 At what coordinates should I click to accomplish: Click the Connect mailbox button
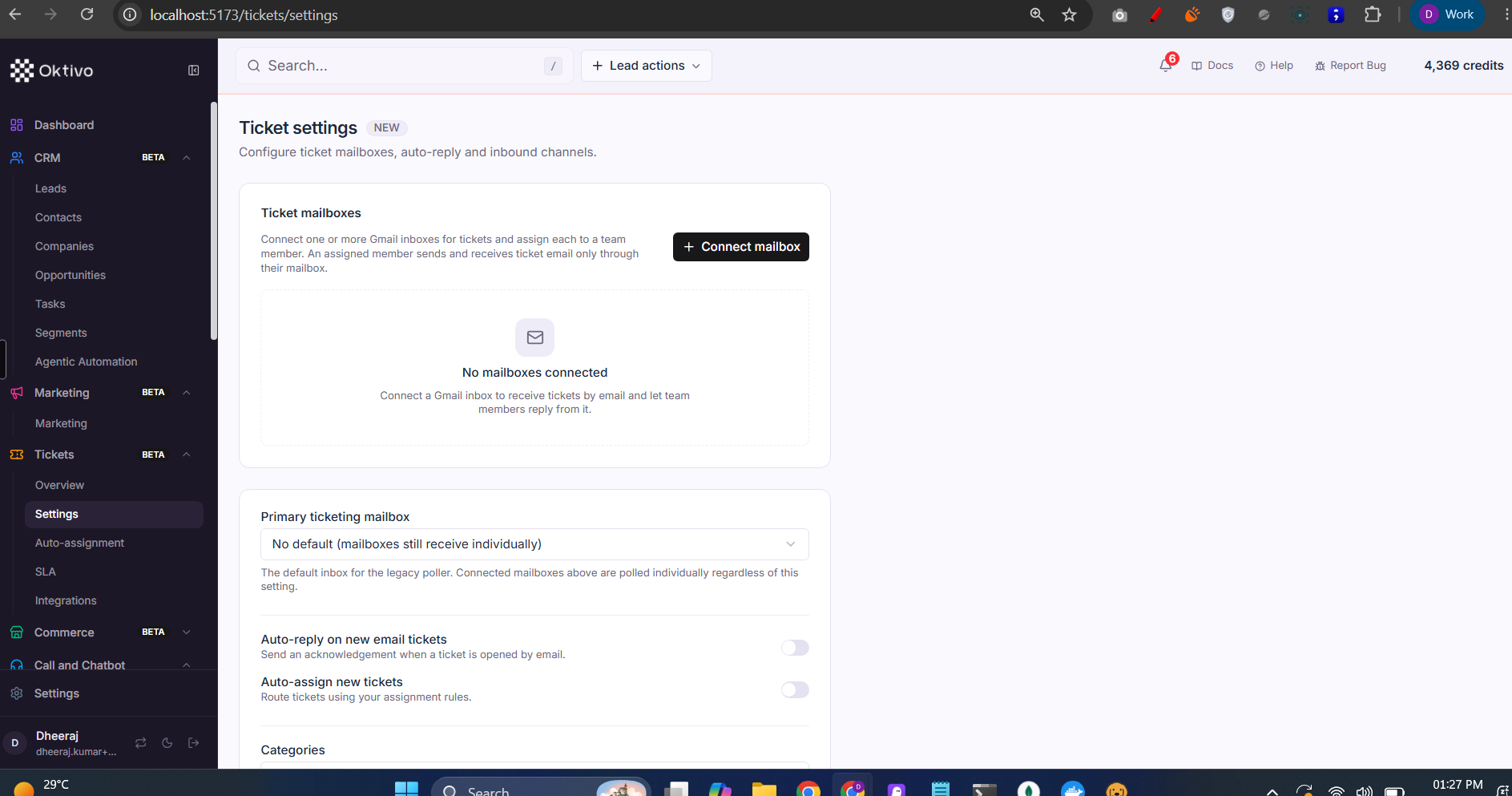click(x=741, y=247)
